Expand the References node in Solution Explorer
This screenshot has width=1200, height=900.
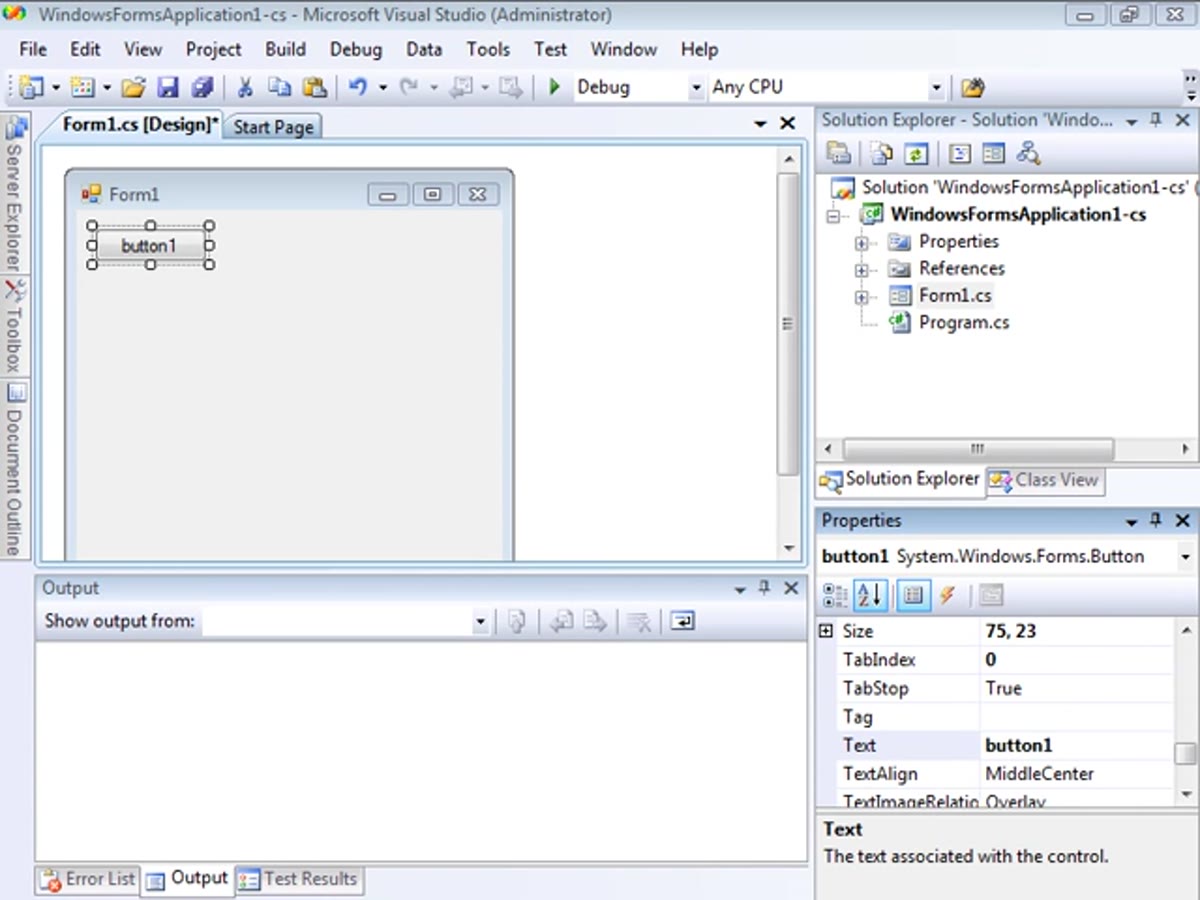pos(861,269)
